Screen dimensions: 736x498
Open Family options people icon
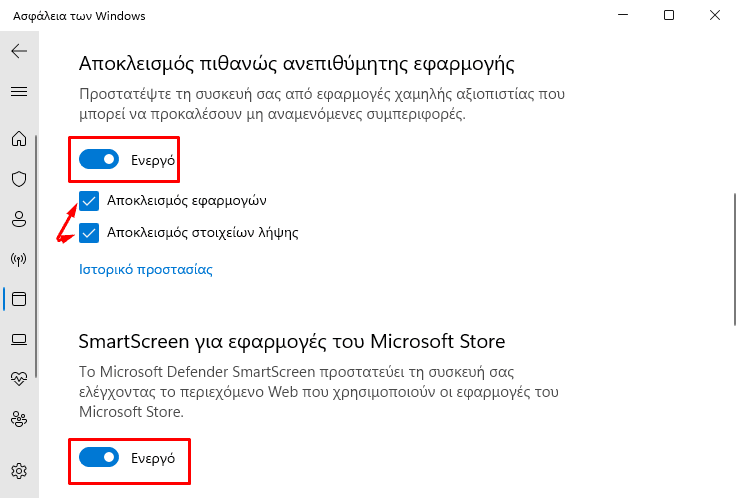coord(19,419)
